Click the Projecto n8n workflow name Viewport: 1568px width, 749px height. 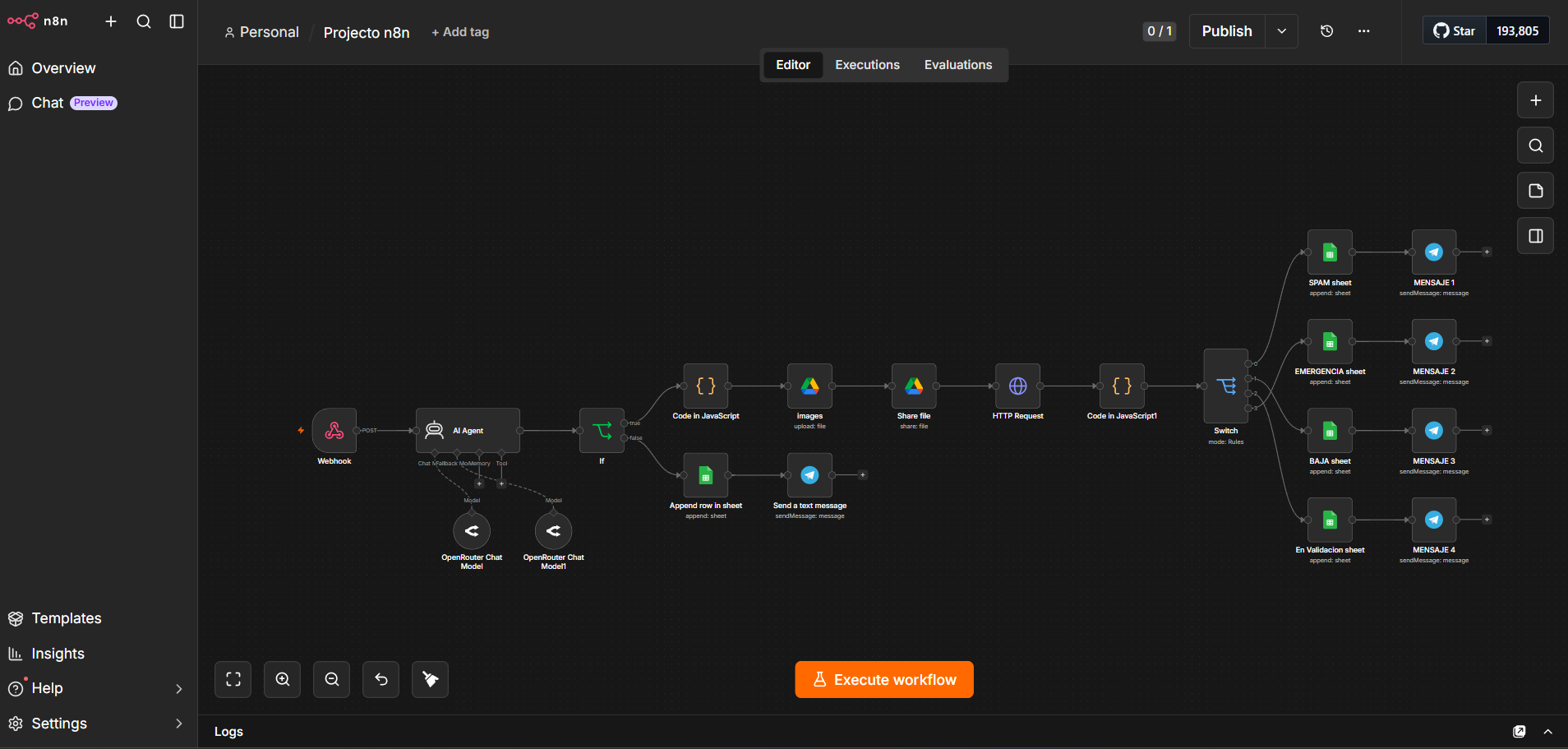pos(367,32)
